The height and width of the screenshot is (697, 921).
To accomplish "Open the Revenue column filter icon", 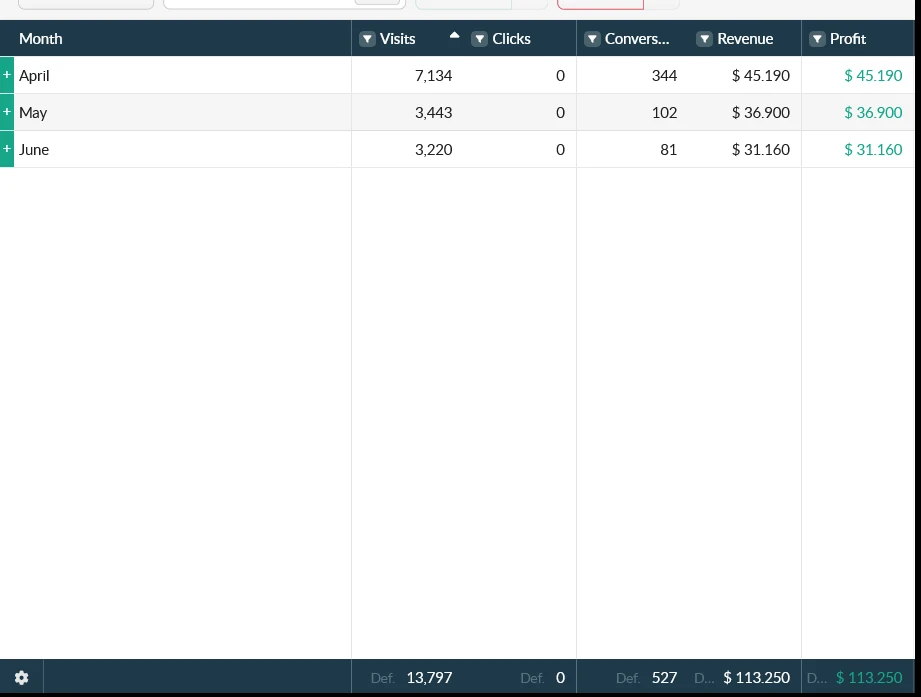I will click(704, 39).
